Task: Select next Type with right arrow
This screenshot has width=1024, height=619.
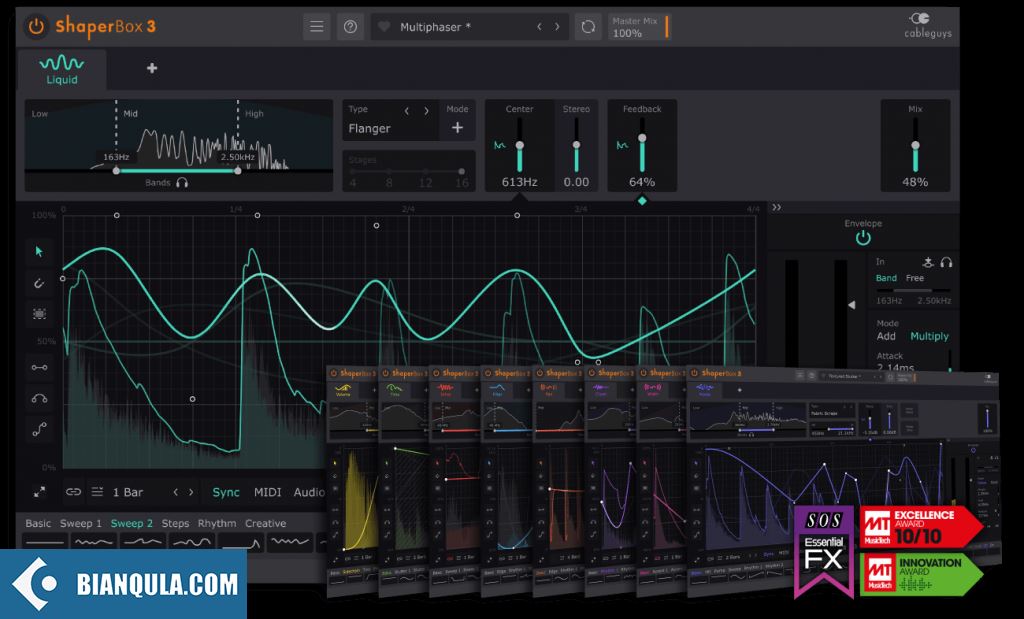Action: coord(426,111)
